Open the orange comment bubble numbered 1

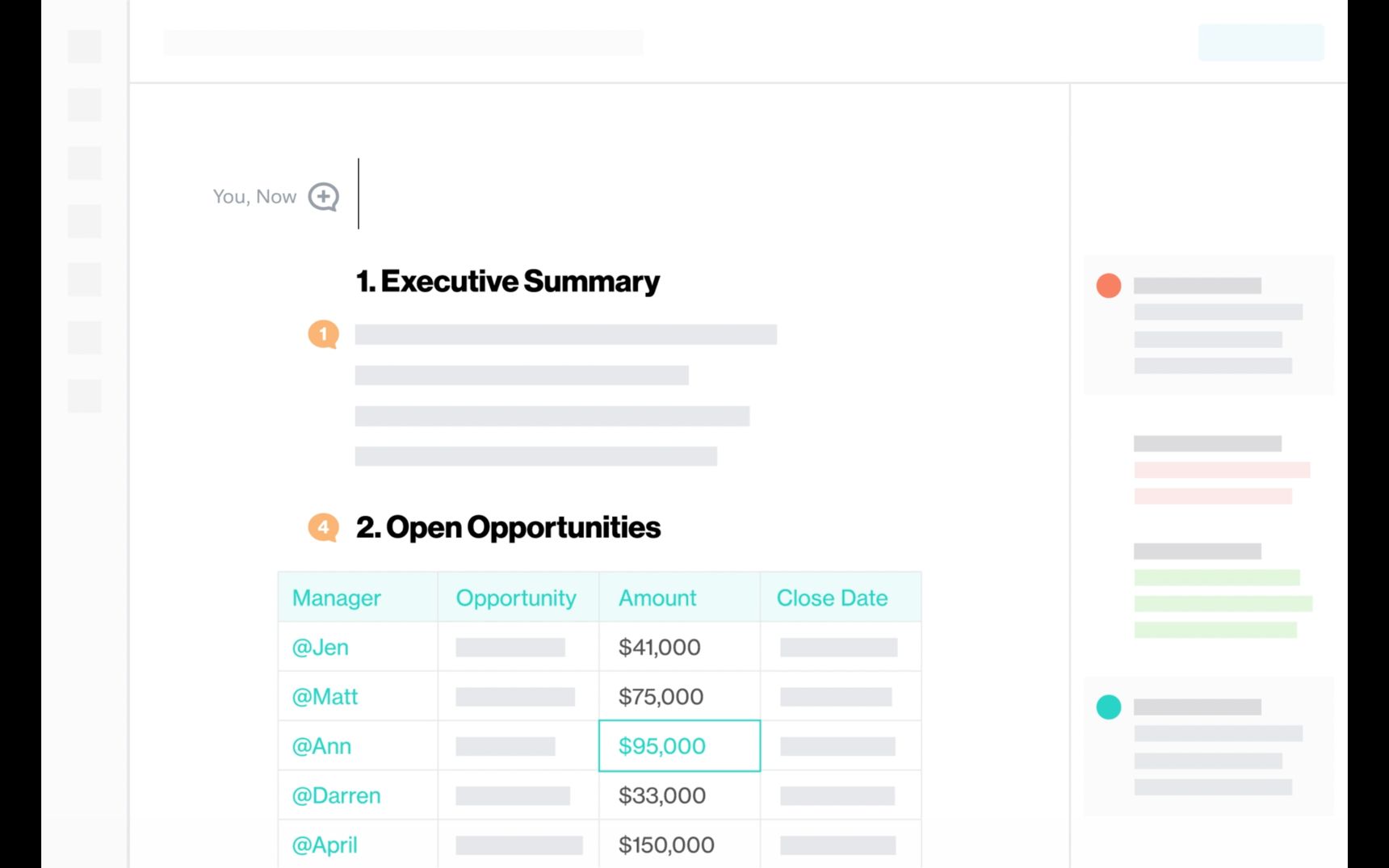tap(323, 333)
